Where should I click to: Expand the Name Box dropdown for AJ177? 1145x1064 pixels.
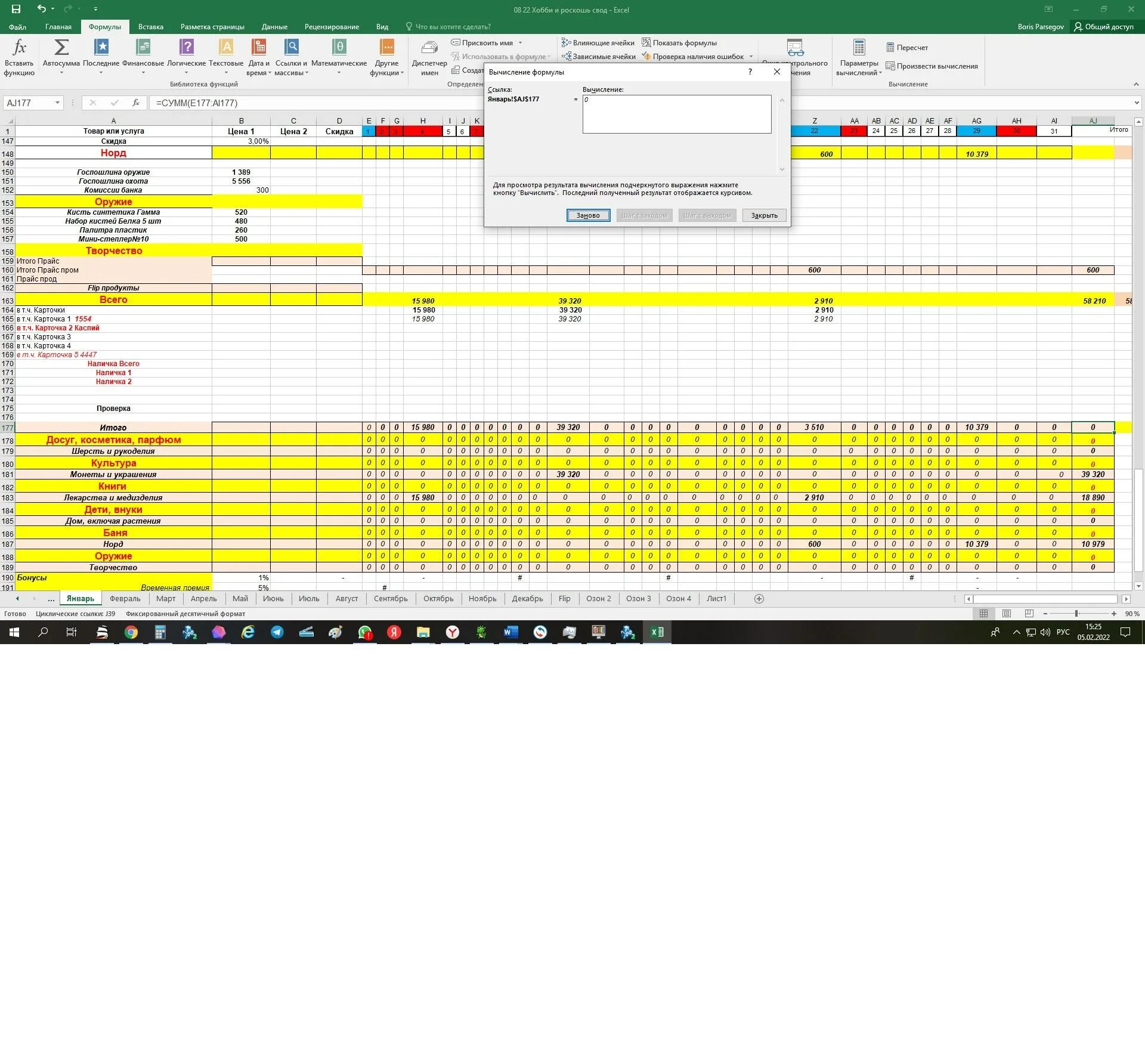57,103
